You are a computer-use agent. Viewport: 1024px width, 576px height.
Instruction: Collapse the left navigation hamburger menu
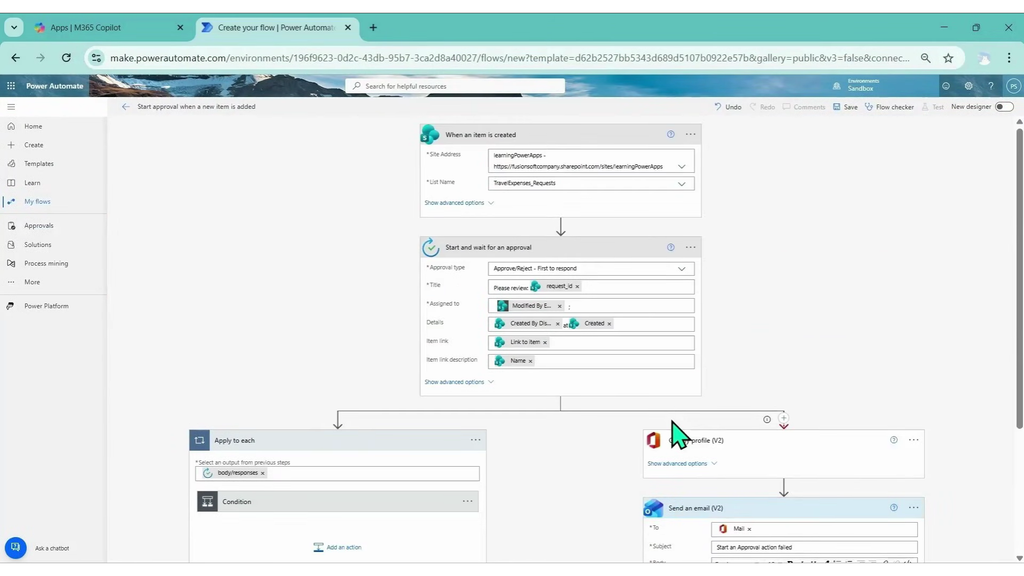(x=11, y=106)
